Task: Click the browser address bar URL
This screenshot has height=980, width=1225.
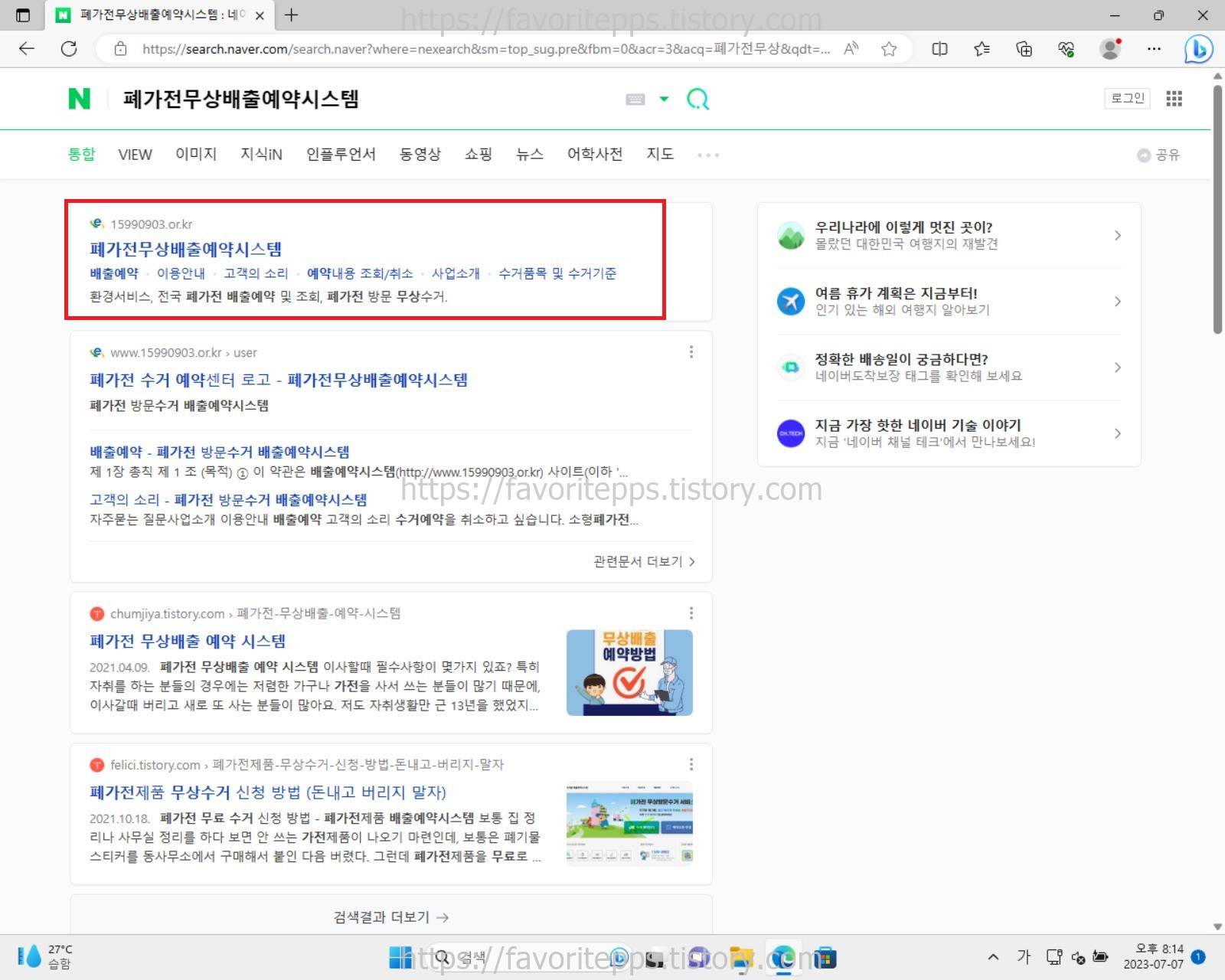Action: 485,49
